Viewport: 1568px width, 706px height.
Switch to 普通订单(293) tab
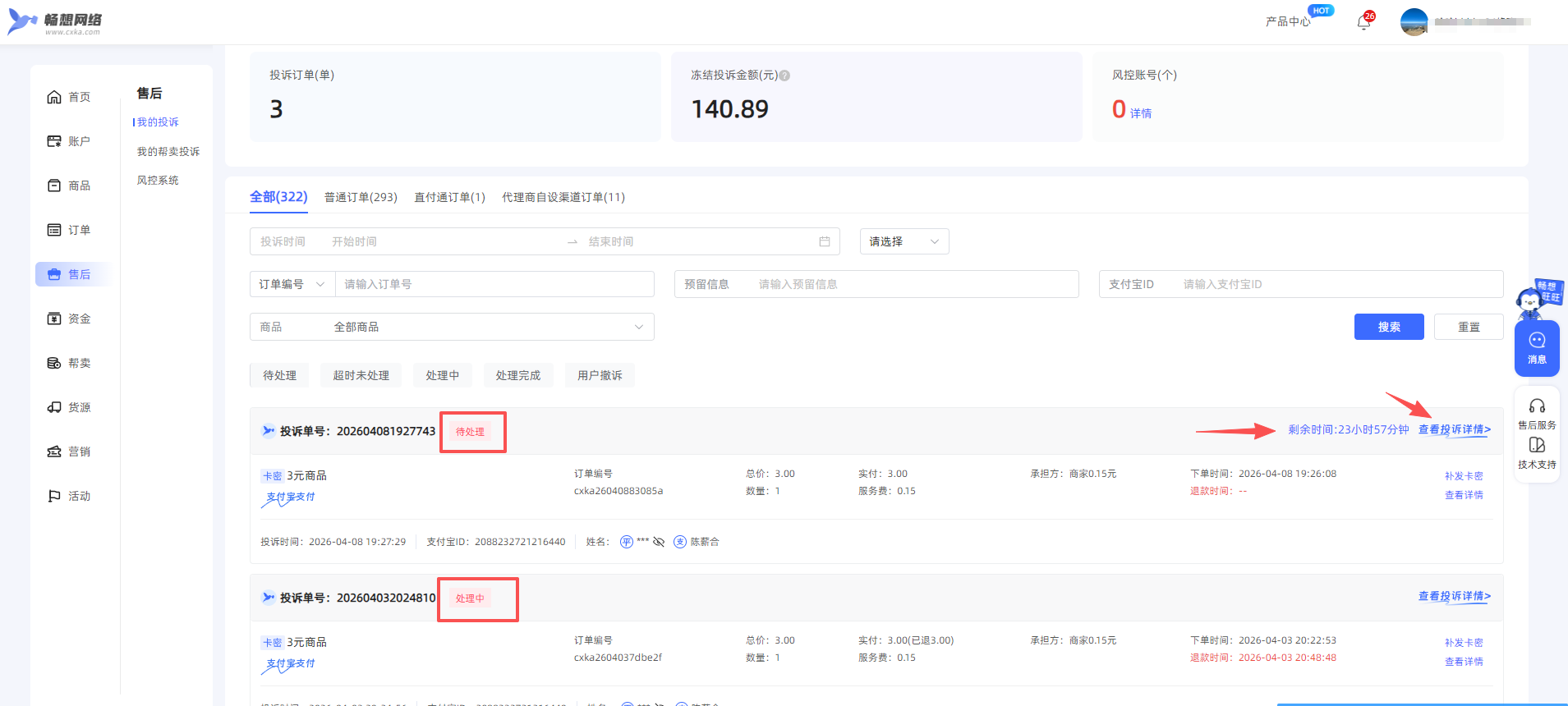coord(361,197)
